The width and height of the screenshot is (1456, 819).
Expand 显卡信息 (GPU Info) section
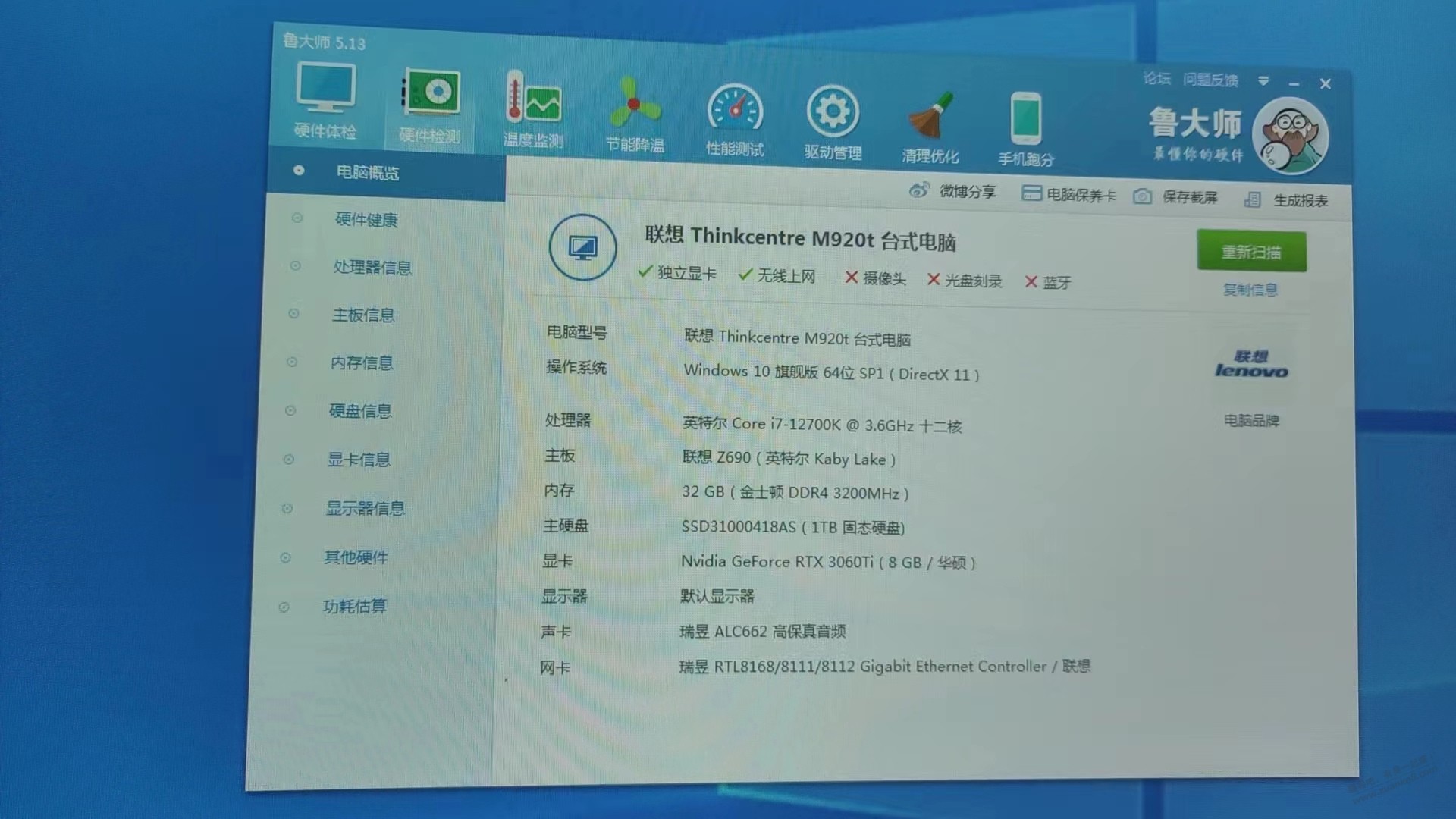[362, 460]
